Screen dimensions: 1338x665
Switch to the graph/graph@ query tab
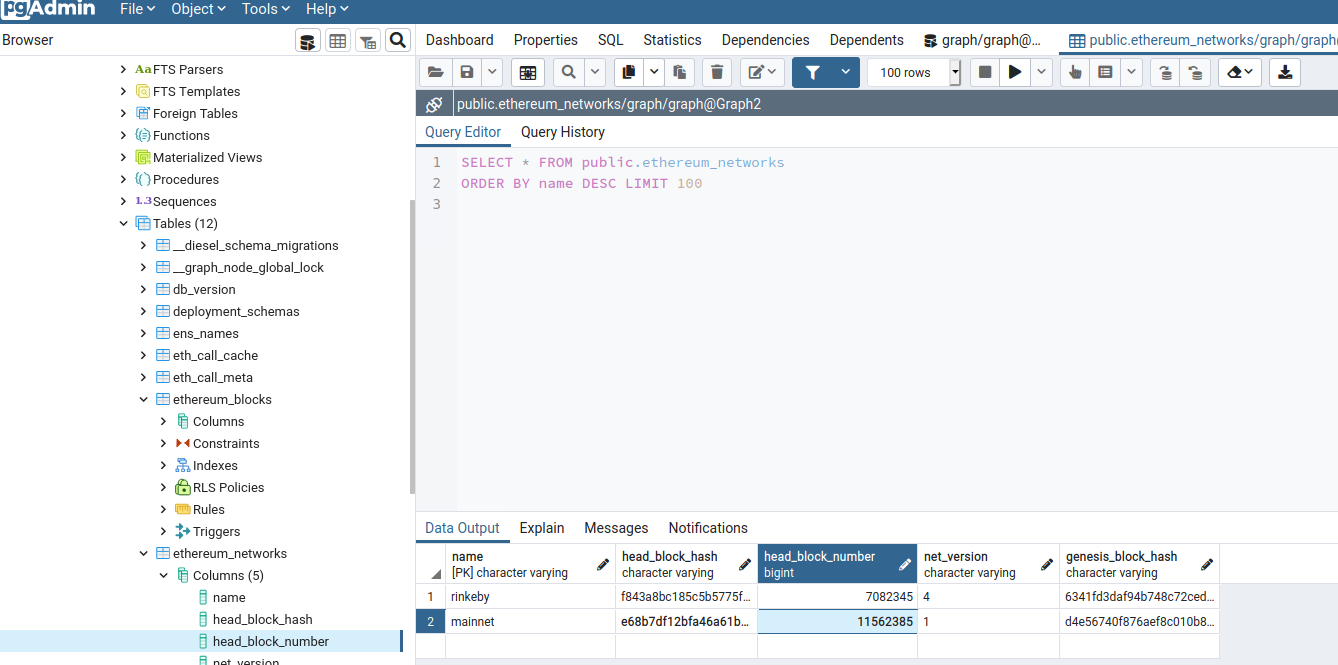coord(983,40)
